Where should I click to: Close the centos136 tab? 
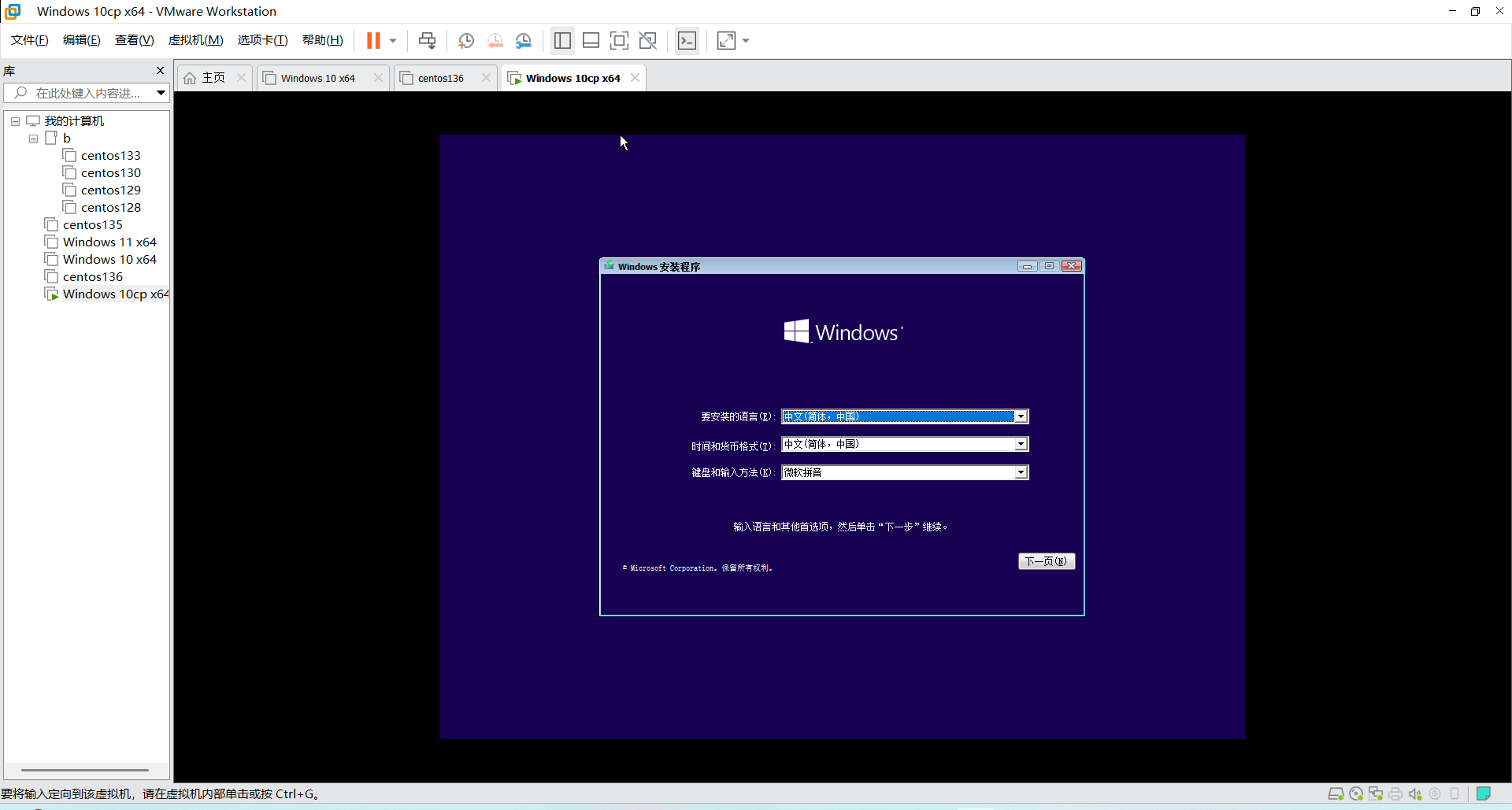pos(486,78)
